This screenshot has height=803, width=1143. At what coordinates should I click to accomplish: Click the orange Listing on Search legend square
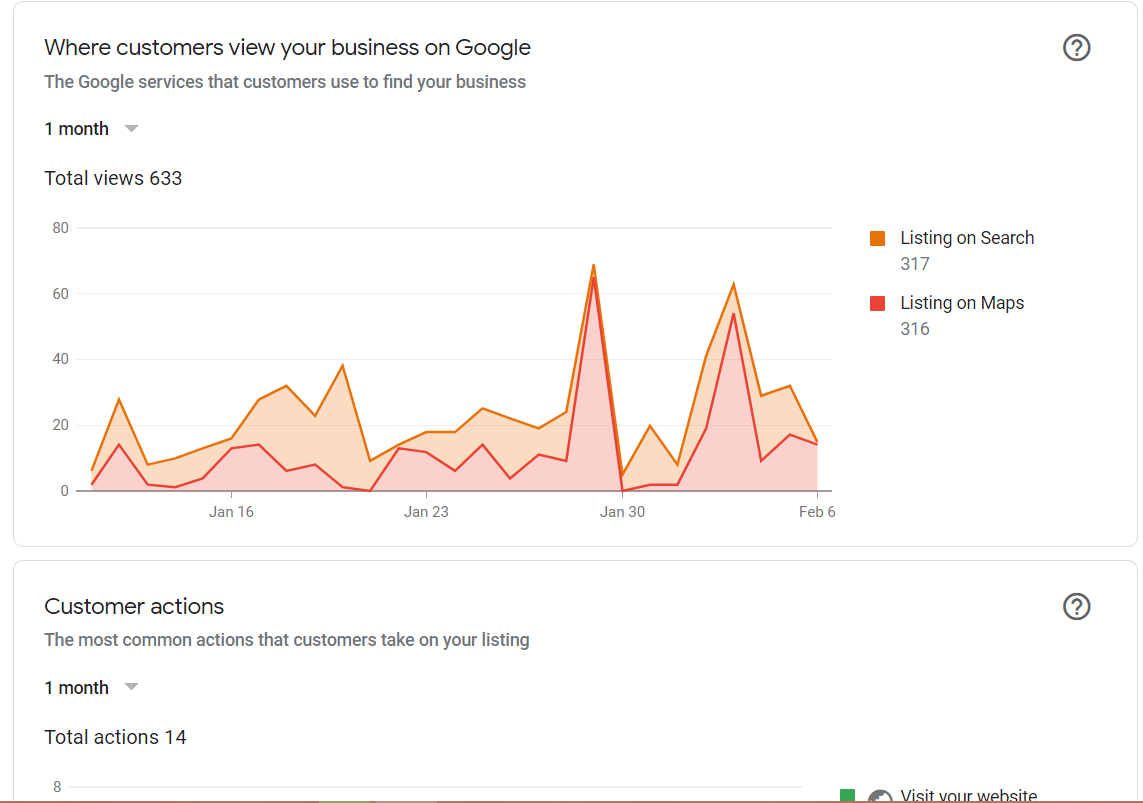[x=877, y=238]
